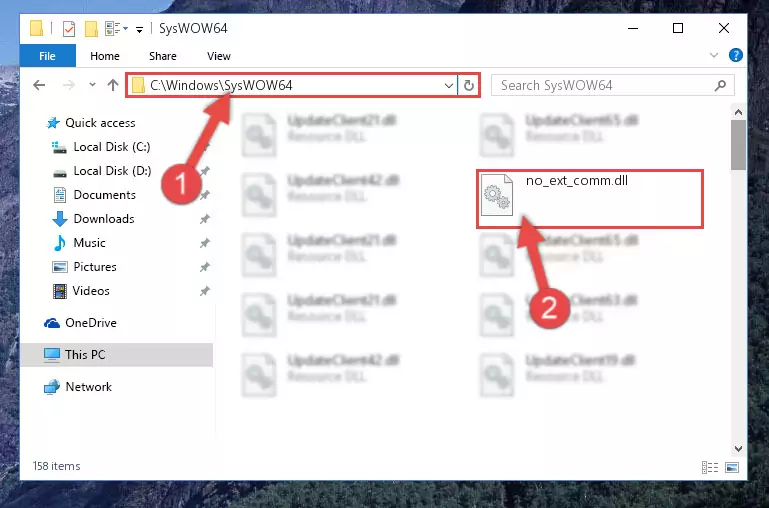Open Pictures in the sidebar
Image resolution: width=769 pixels, height=508 pixels.
tap(95, 267)
